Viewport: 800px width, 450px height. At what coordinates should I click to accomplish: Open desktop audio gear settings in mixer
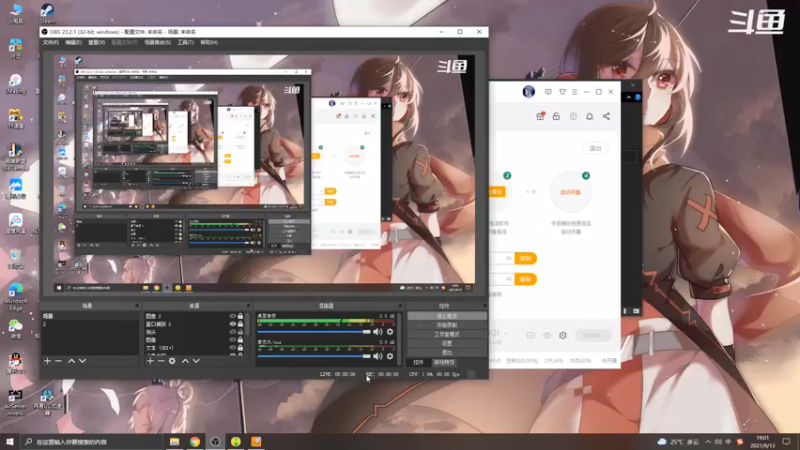point(390,332)
